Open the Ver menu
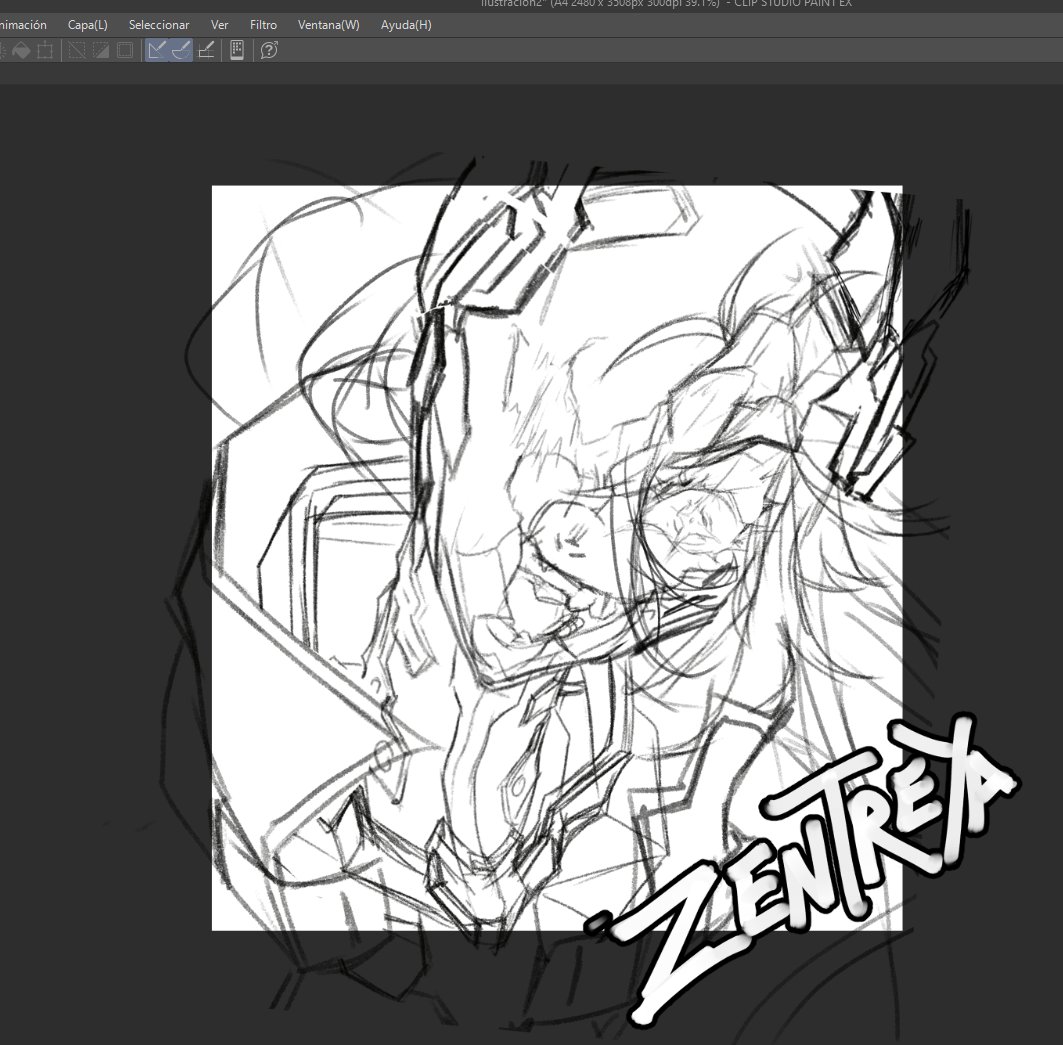This screenshot has width=1063, height=1045. pos(219,25)
